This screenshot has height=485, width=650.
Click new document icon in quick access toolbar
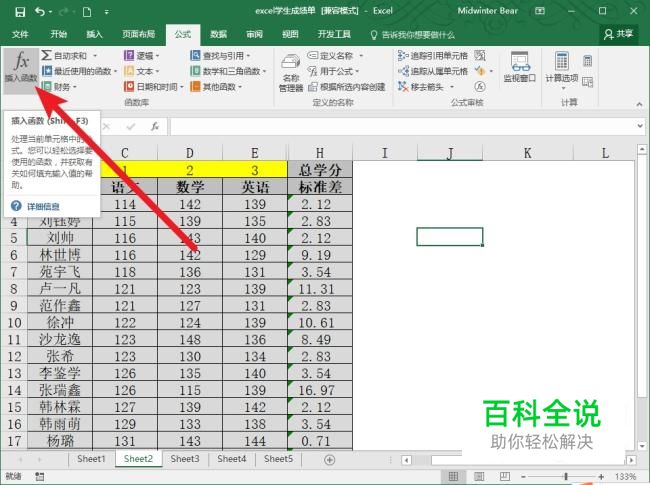tap(87, 12)
